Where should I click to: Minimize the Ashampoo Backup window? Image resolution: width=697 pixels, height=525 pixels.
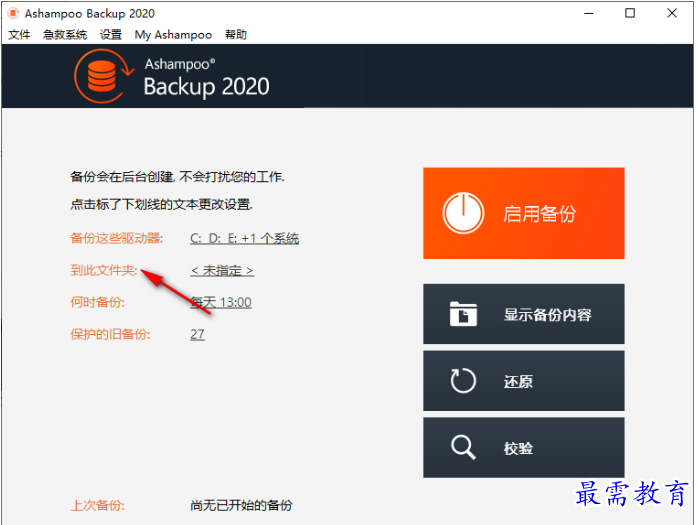(589, 13)
